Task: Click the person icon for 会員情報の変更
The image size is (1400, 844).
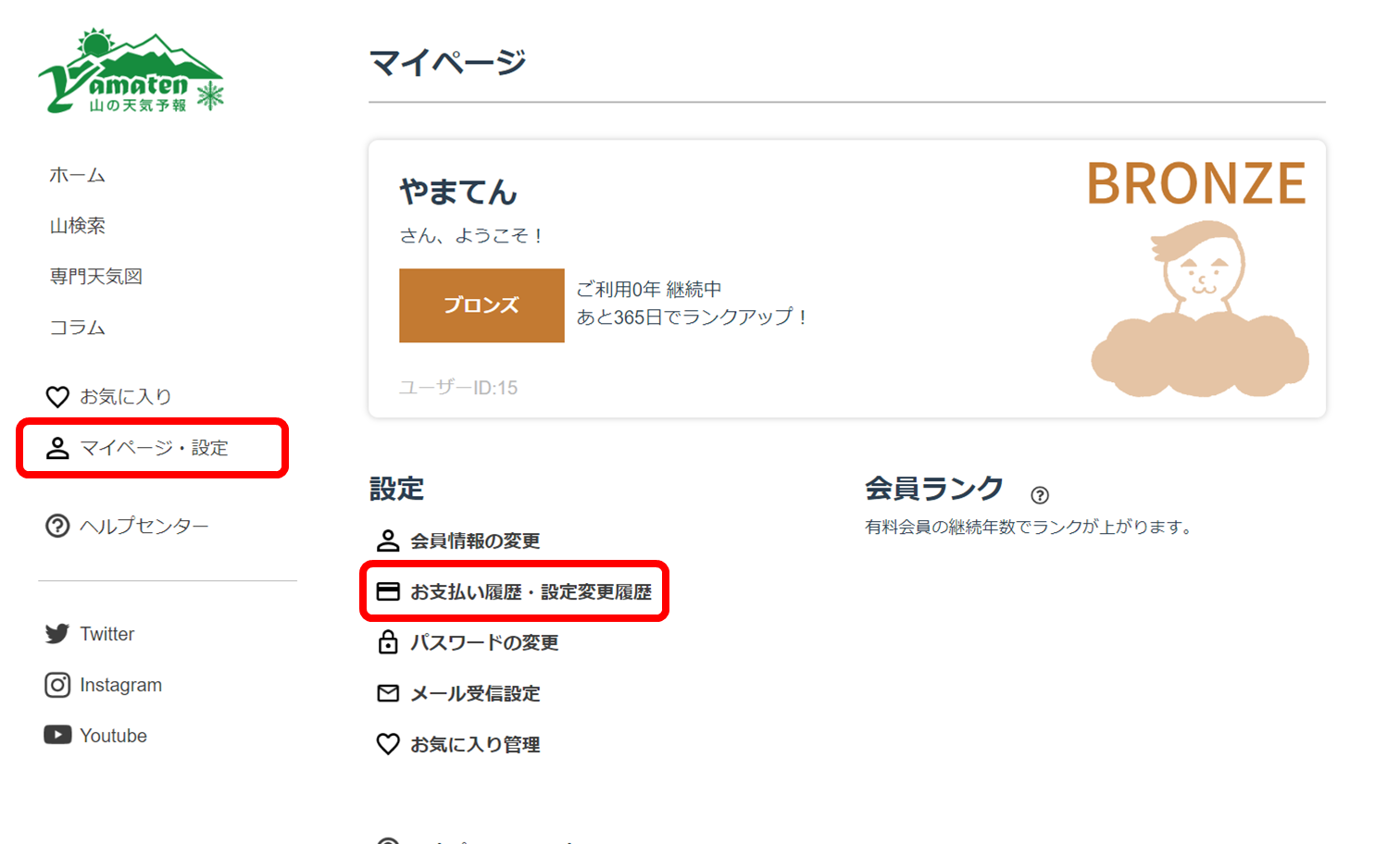Action: coord(388,540)
